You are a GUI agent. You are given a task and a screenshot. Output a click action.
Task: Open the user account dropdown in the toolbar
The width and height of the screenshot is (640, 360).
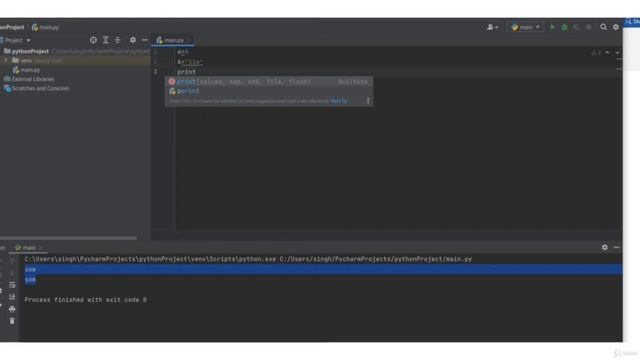click(492, 27)
